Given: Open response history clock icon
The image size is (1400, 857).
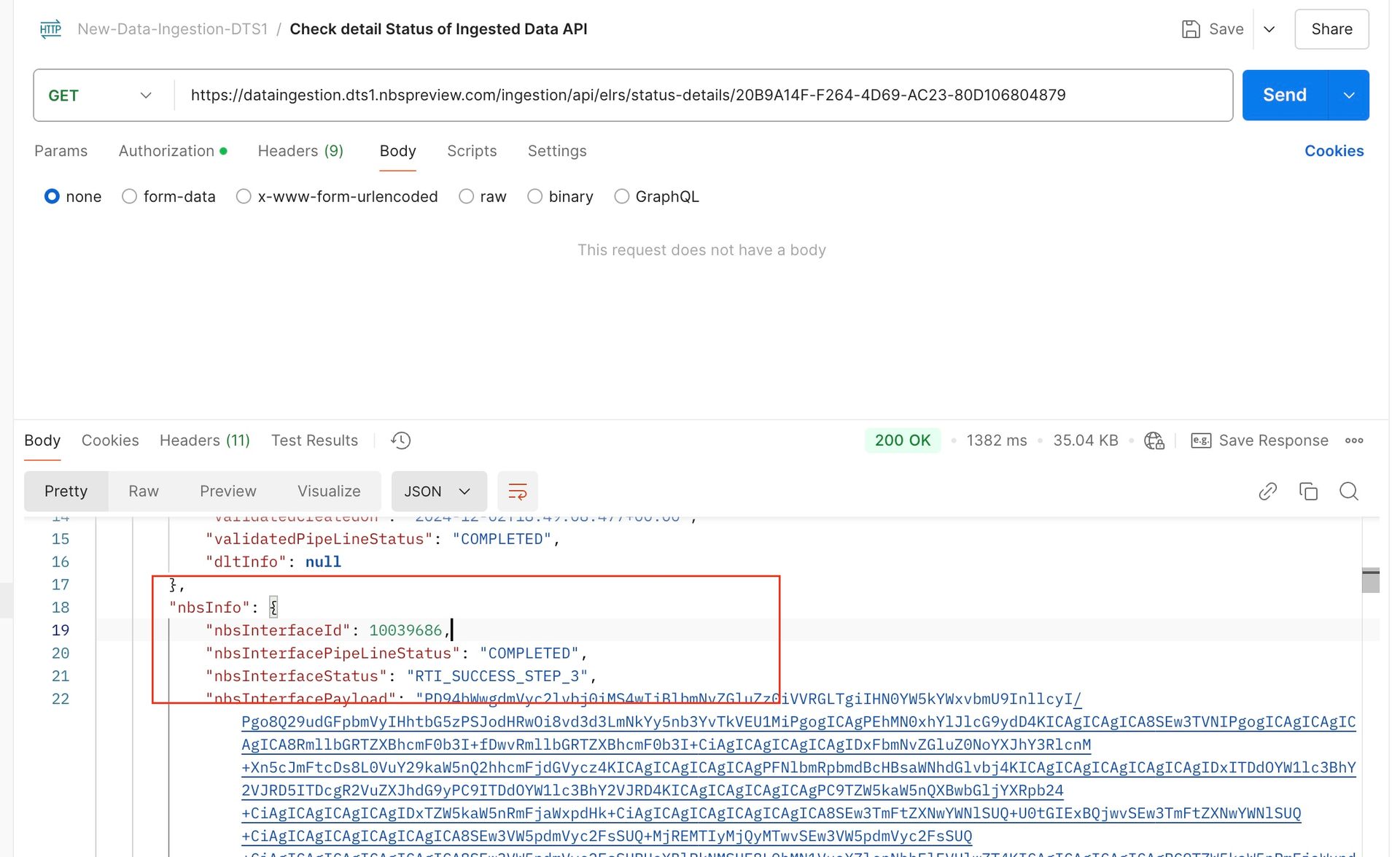Looking at the screenshot, I should [x=401, y=441].
